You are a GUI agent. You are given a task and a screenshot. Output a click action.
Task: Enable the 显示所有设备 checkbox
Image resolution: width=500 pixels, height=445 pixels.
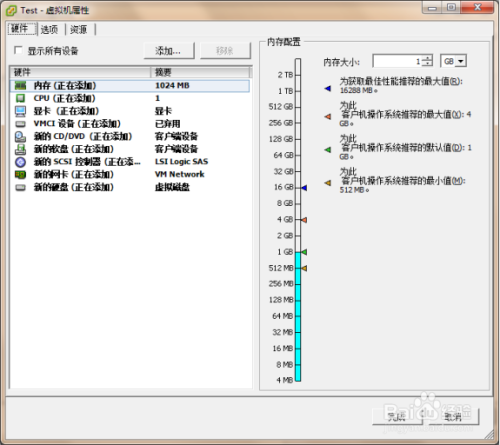pos(18,50)
